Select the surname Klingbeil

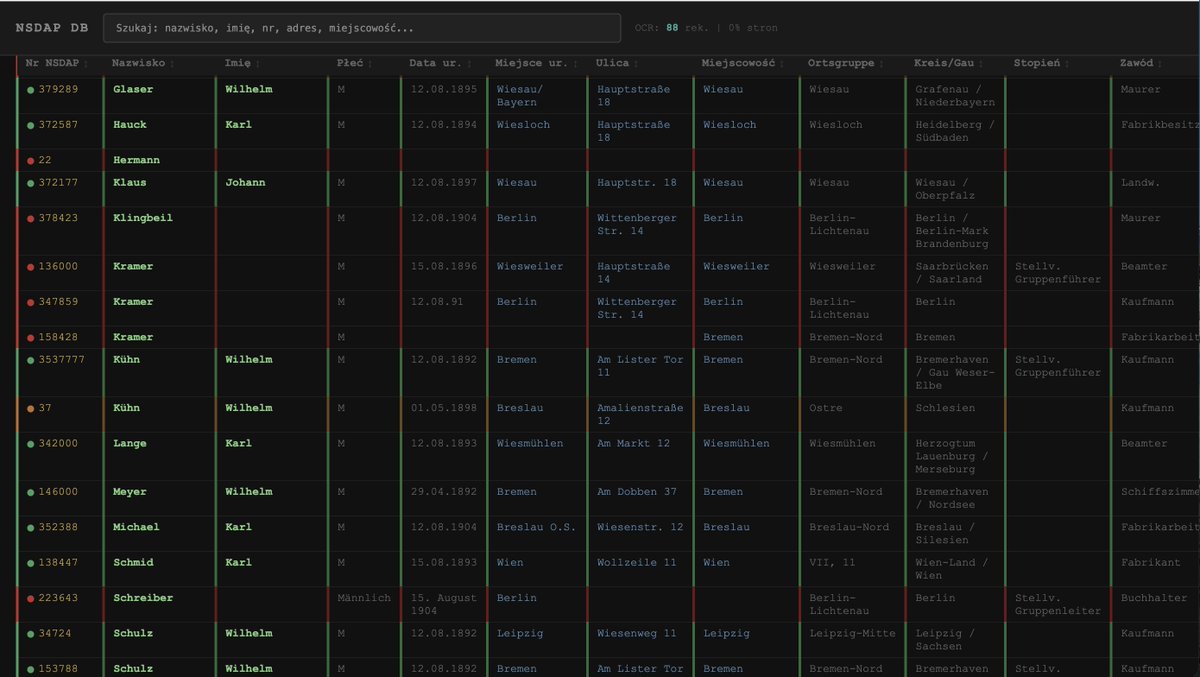pyautogui.click(x=143, y=218)
